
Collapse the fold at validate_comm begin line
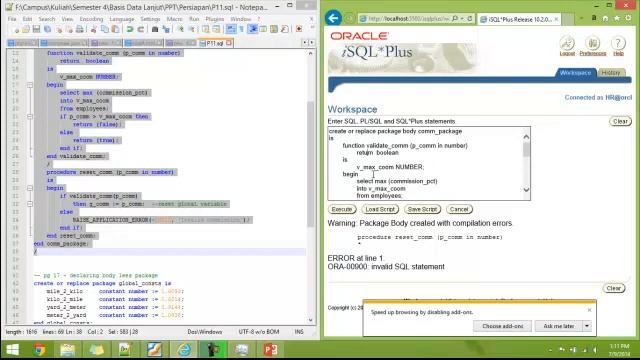click(x=30, y=85)
